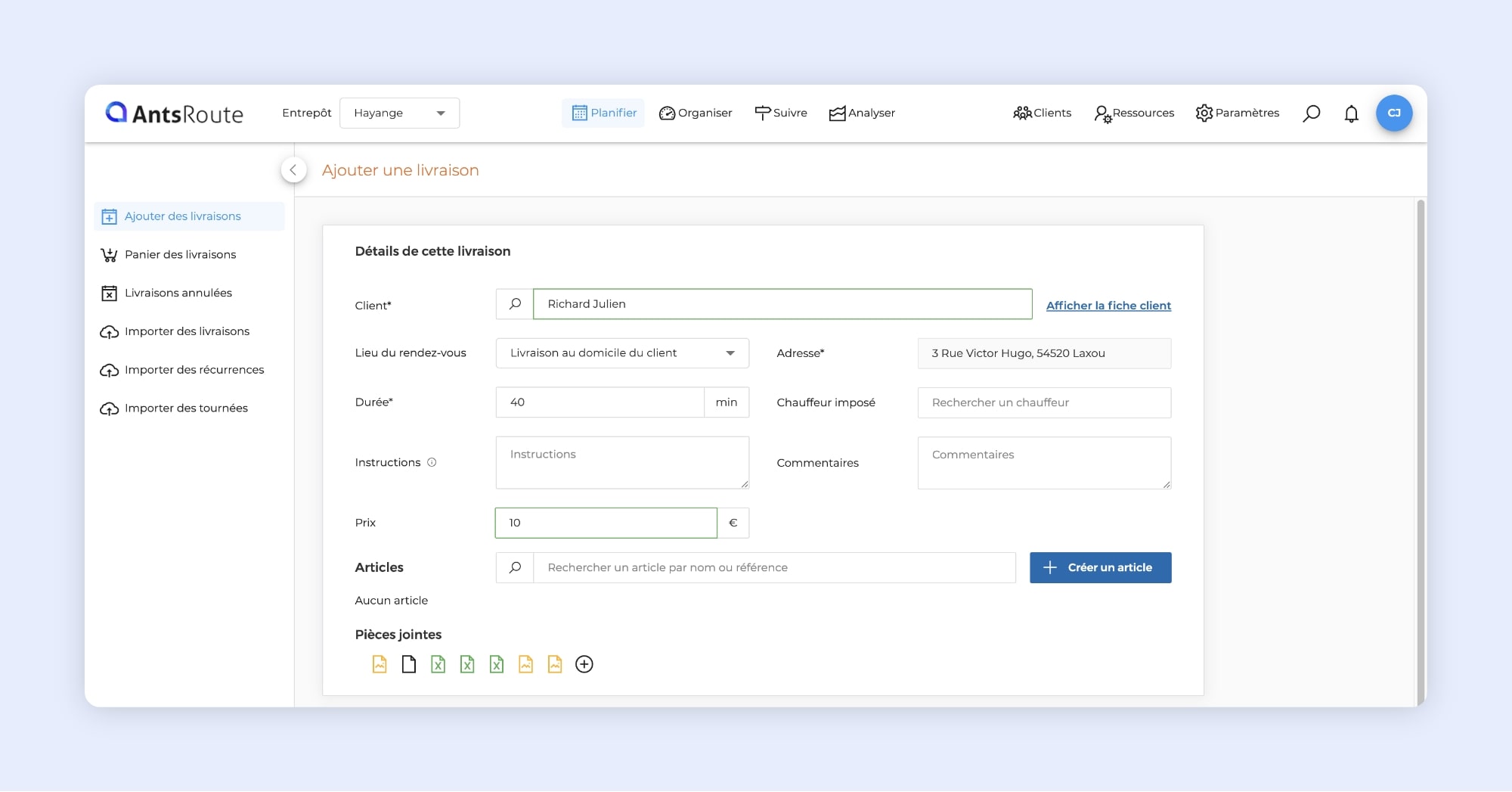
Task: Collapse the sidebar with the chevron button
Action: click(293, 170)
